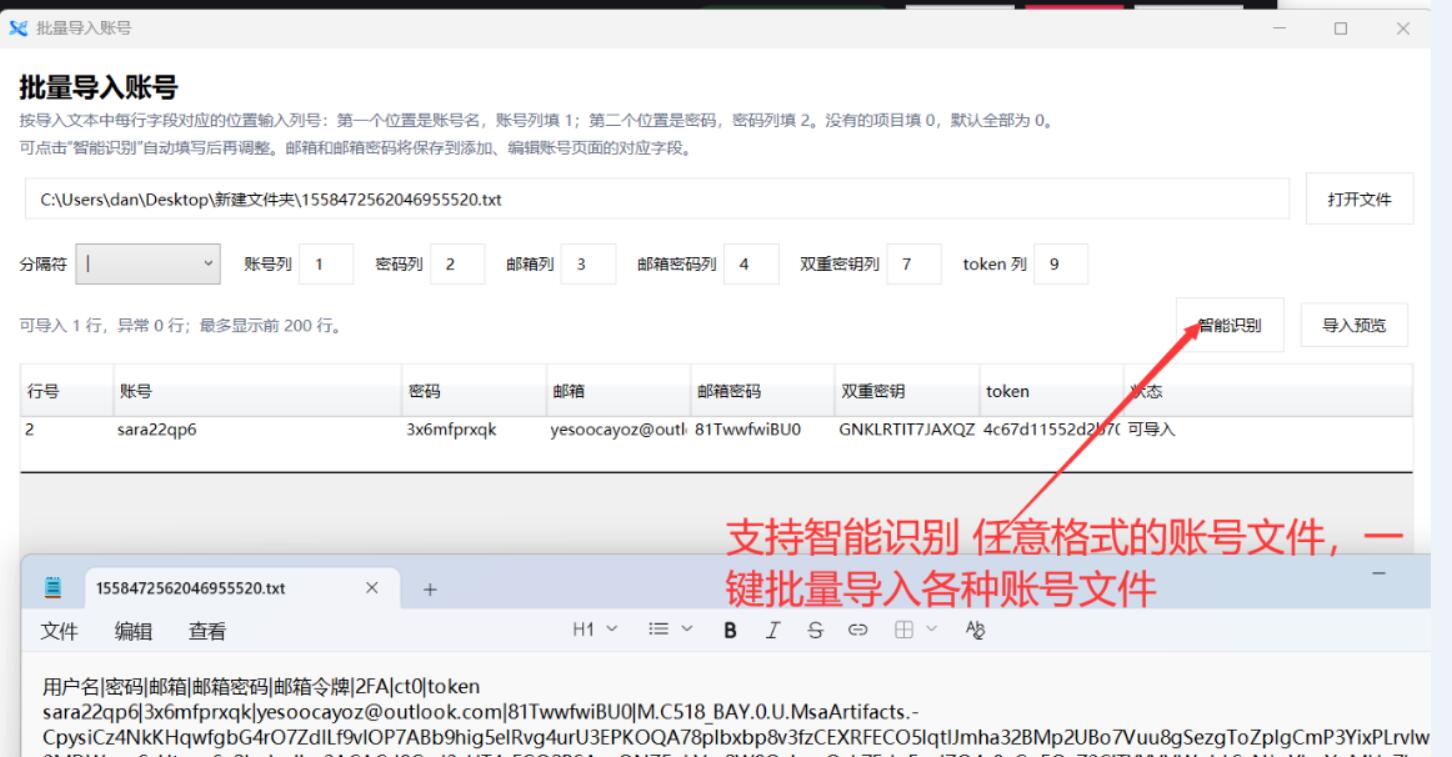Click the 行号 column header

pos(67,391)
